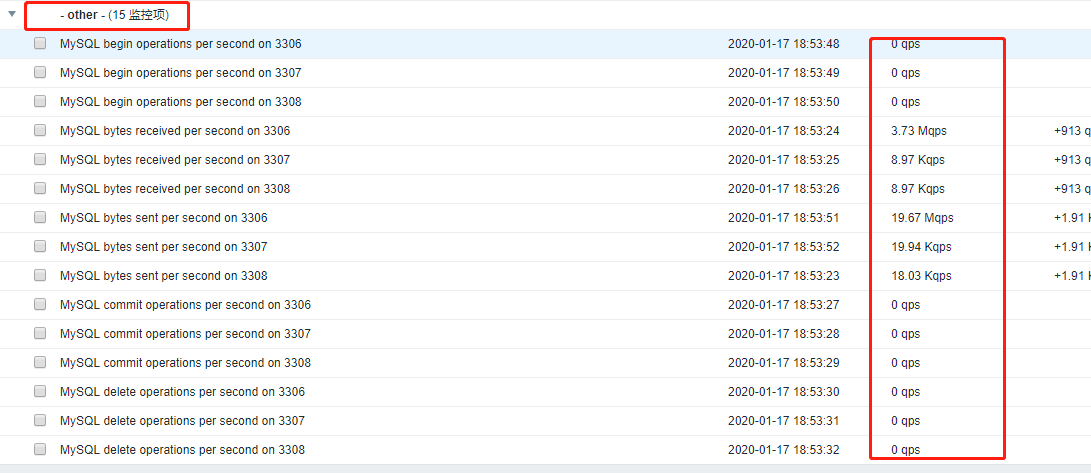Click timestamp 2020-01-17 18:53:25
The width and height of the screenshot is (1091, 473).
click(x=783, y=160)
